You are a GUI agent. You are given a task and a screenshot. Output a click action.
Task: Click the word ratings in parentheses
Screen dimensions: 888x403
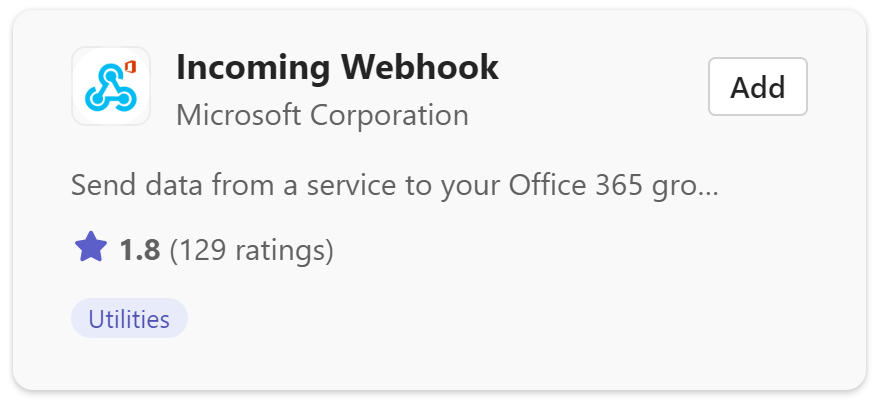(x=280, y=250)
